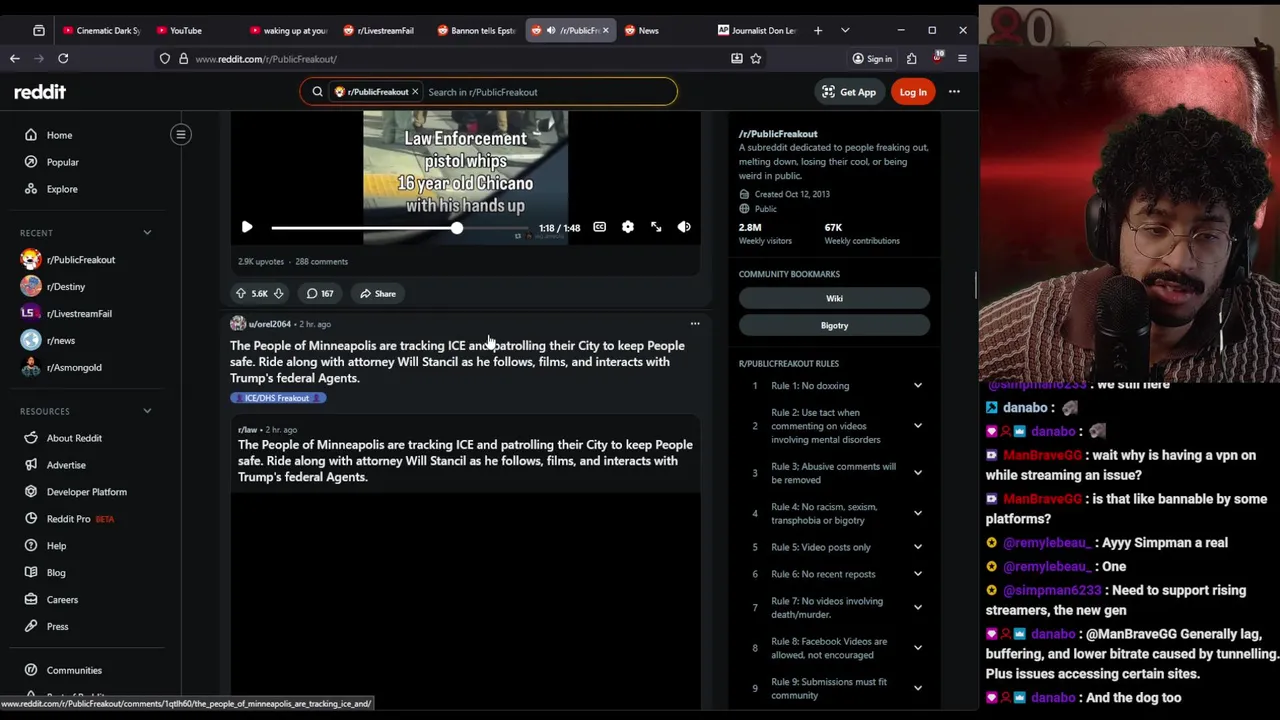Open a new browser tab

click(818, 31)
